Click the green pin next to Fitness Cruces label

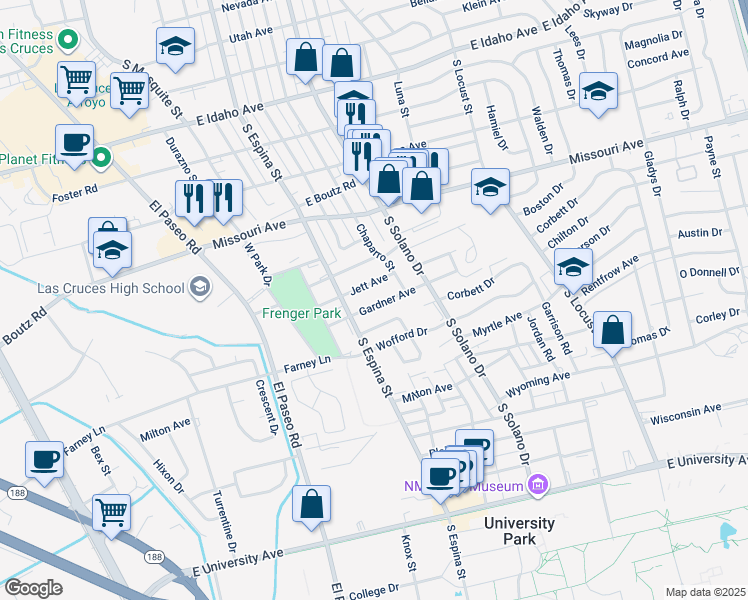pos(68,39)
